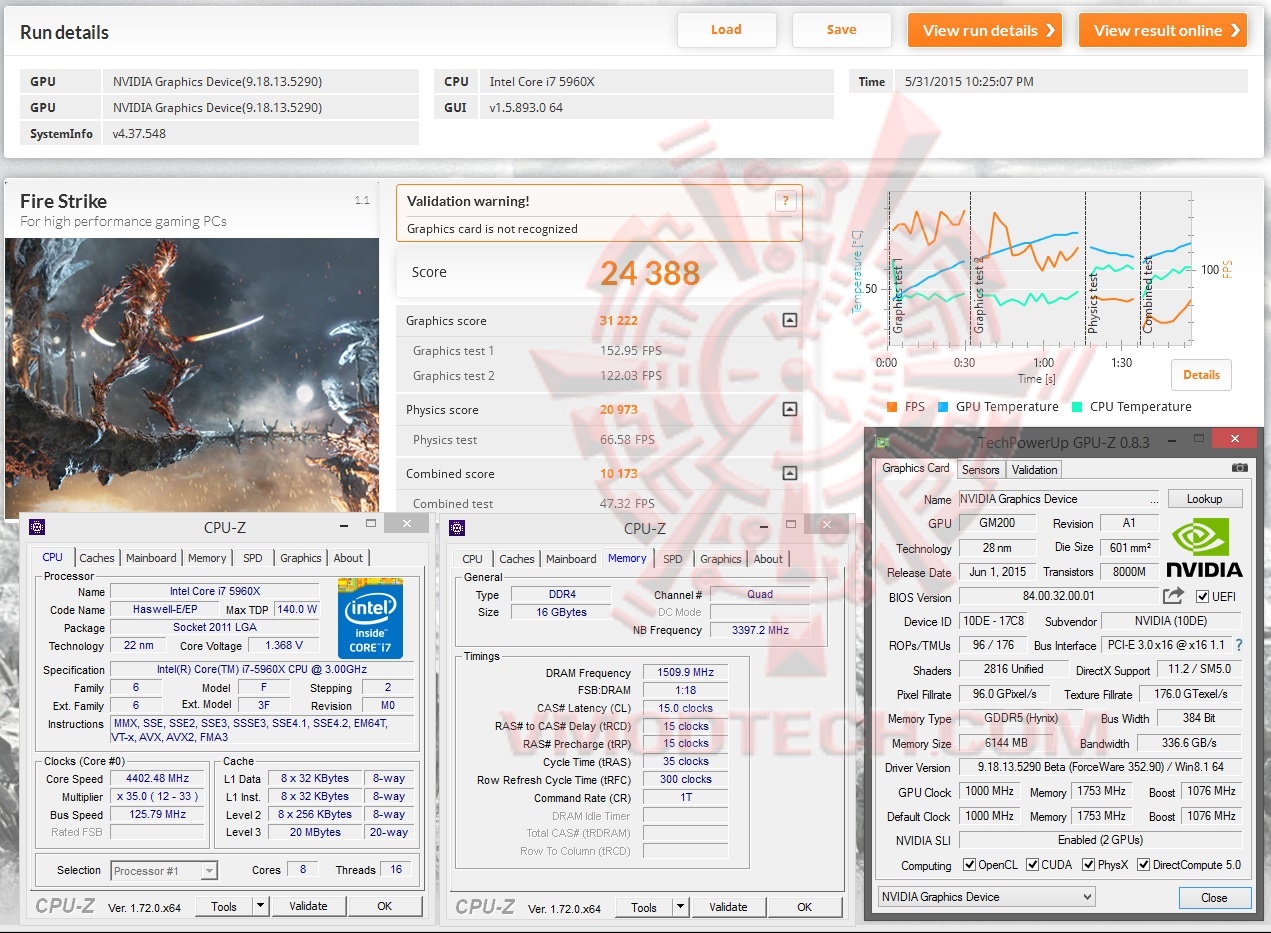Click the CPU-Z title bar icon of the Memory window
This screenshot has width=1271, height=933.
(x=457, y=528)
